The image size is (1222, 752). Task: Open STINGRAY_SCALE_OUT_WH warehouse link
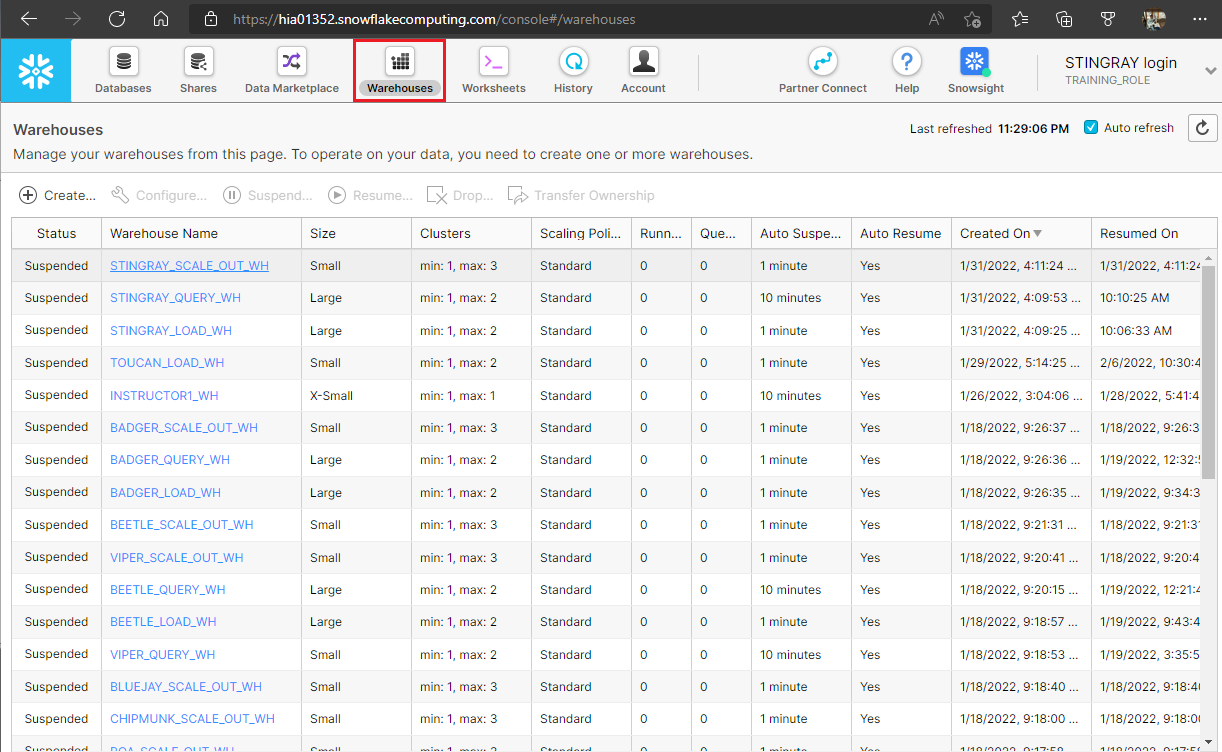point(189,266)
